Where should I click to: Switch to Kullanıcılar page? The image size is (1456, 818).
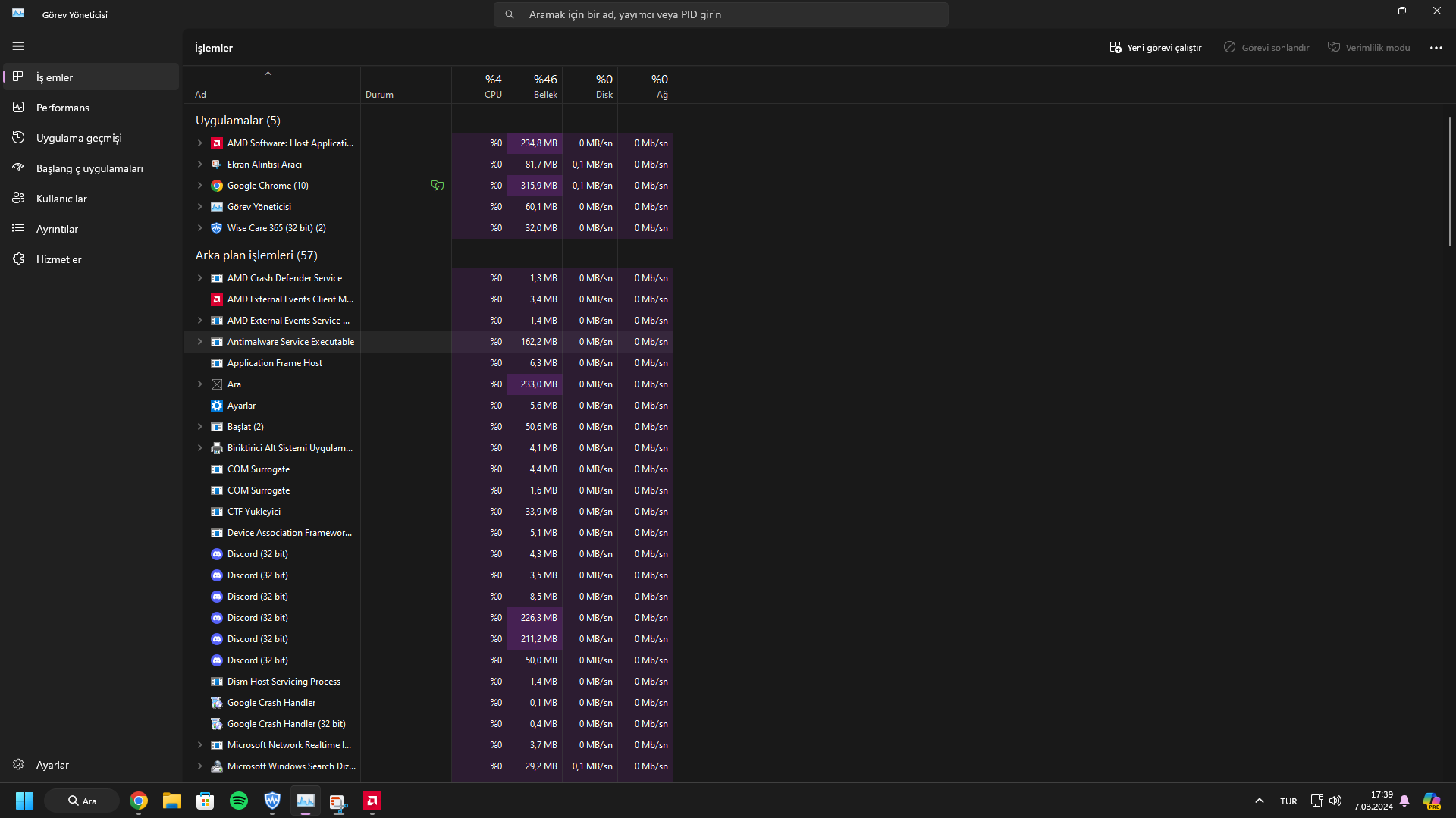point(91,199)
